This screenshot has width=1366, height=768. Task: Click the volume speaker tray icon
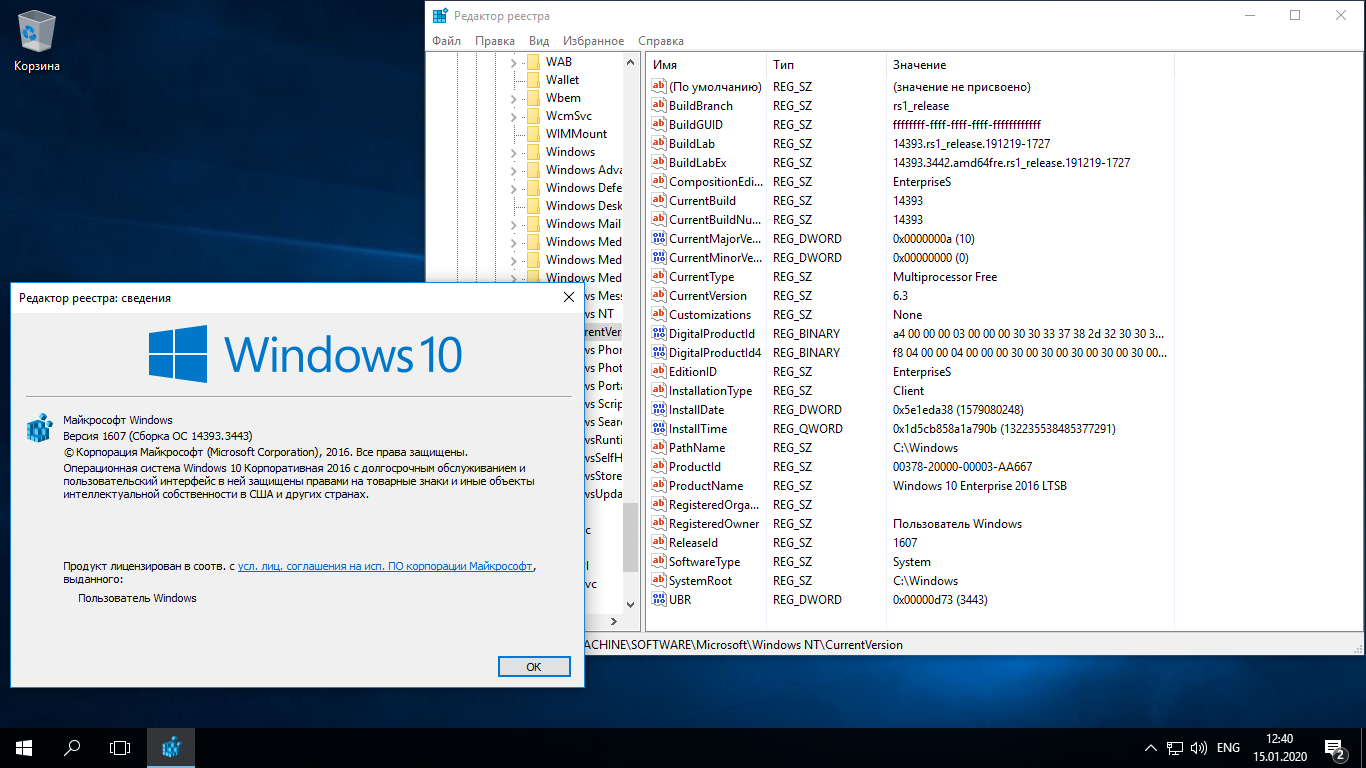click(1198, 747)
